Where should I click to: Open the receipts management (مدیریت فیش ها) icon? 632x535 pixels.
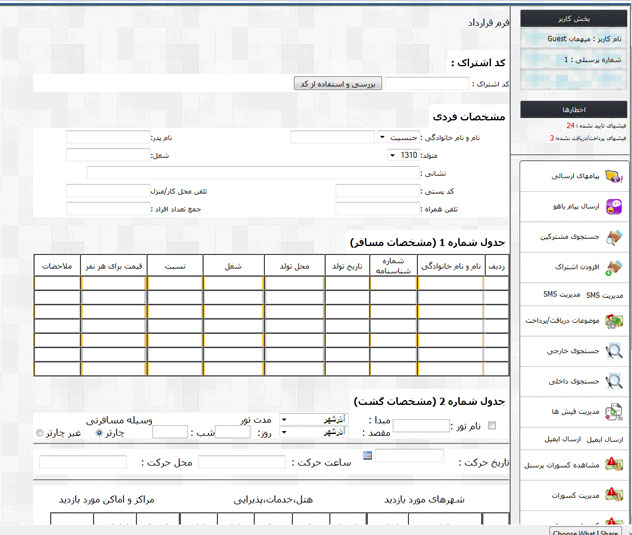coord(614,412)
